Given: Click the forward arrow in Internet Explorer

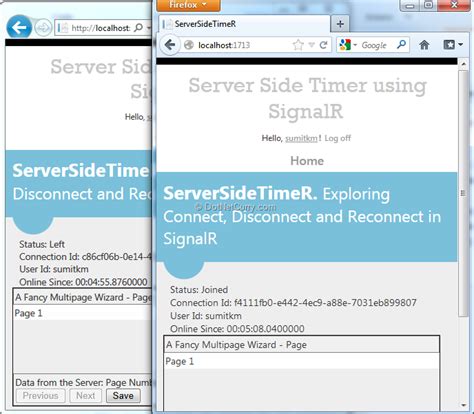Looking at the screenshot, I should (43, 28).
